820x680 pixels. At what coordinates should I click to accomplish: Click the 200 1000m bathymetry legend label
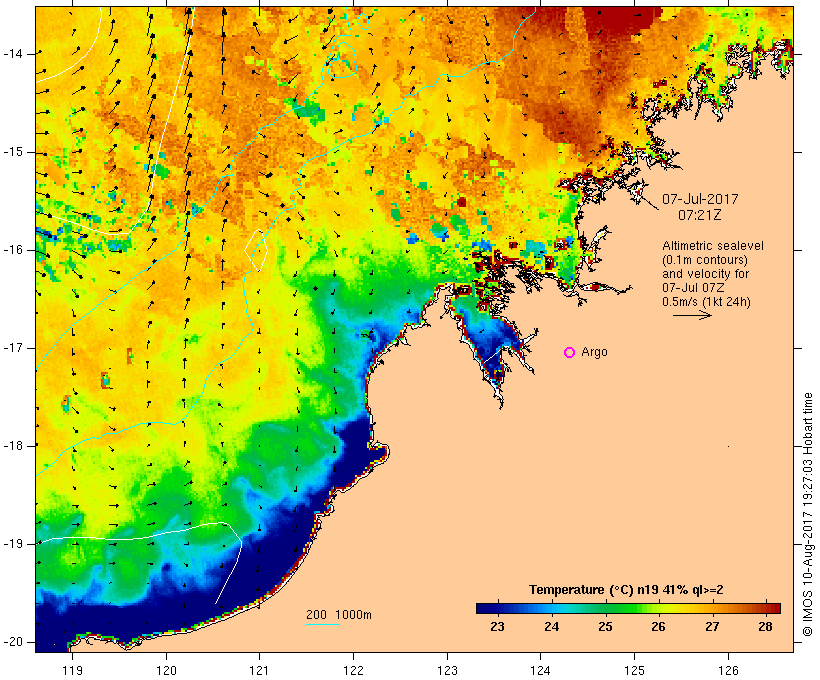coord(339,615)
